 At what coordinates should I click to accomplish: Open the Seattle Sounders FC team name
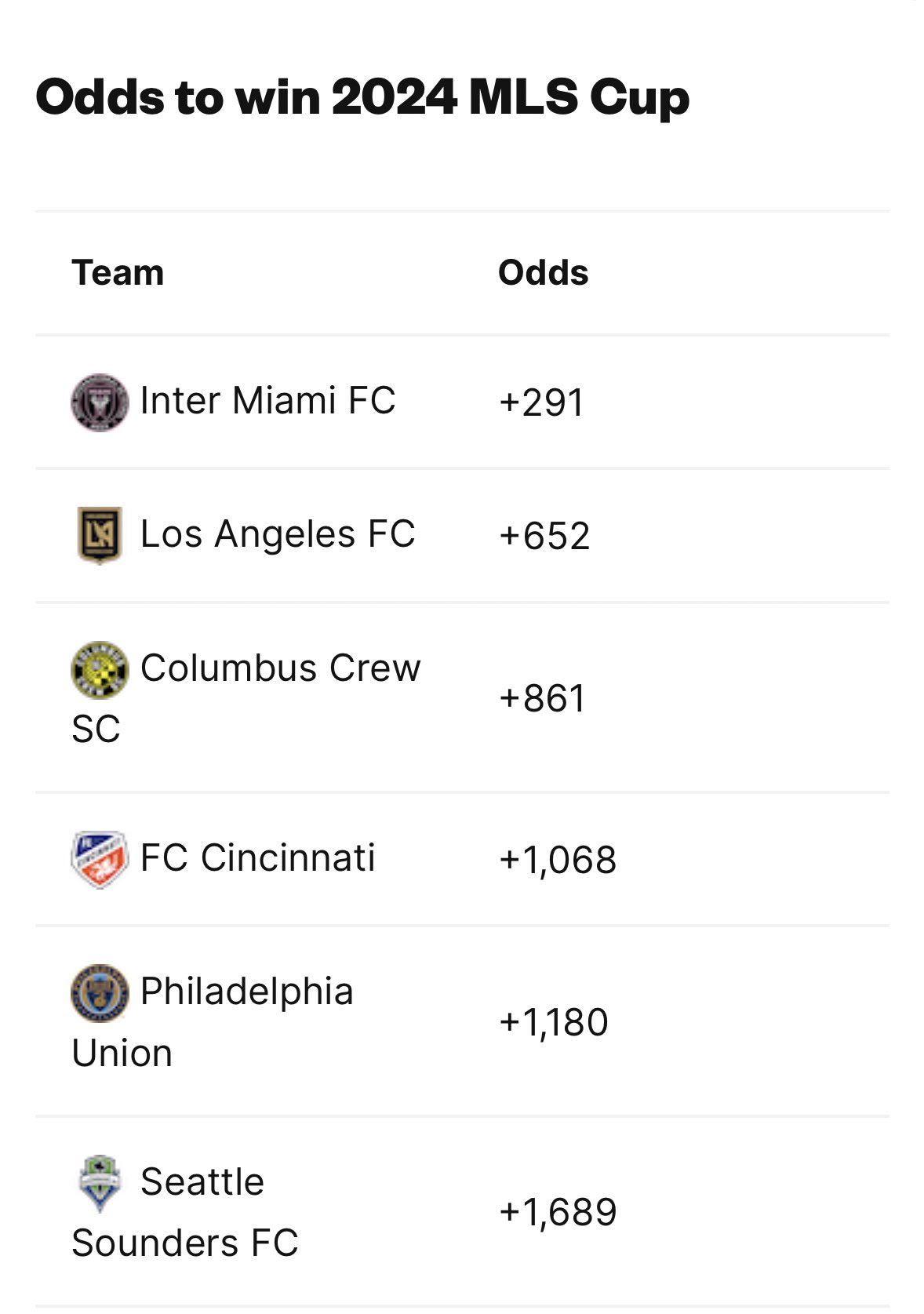tap(202, 1182)
